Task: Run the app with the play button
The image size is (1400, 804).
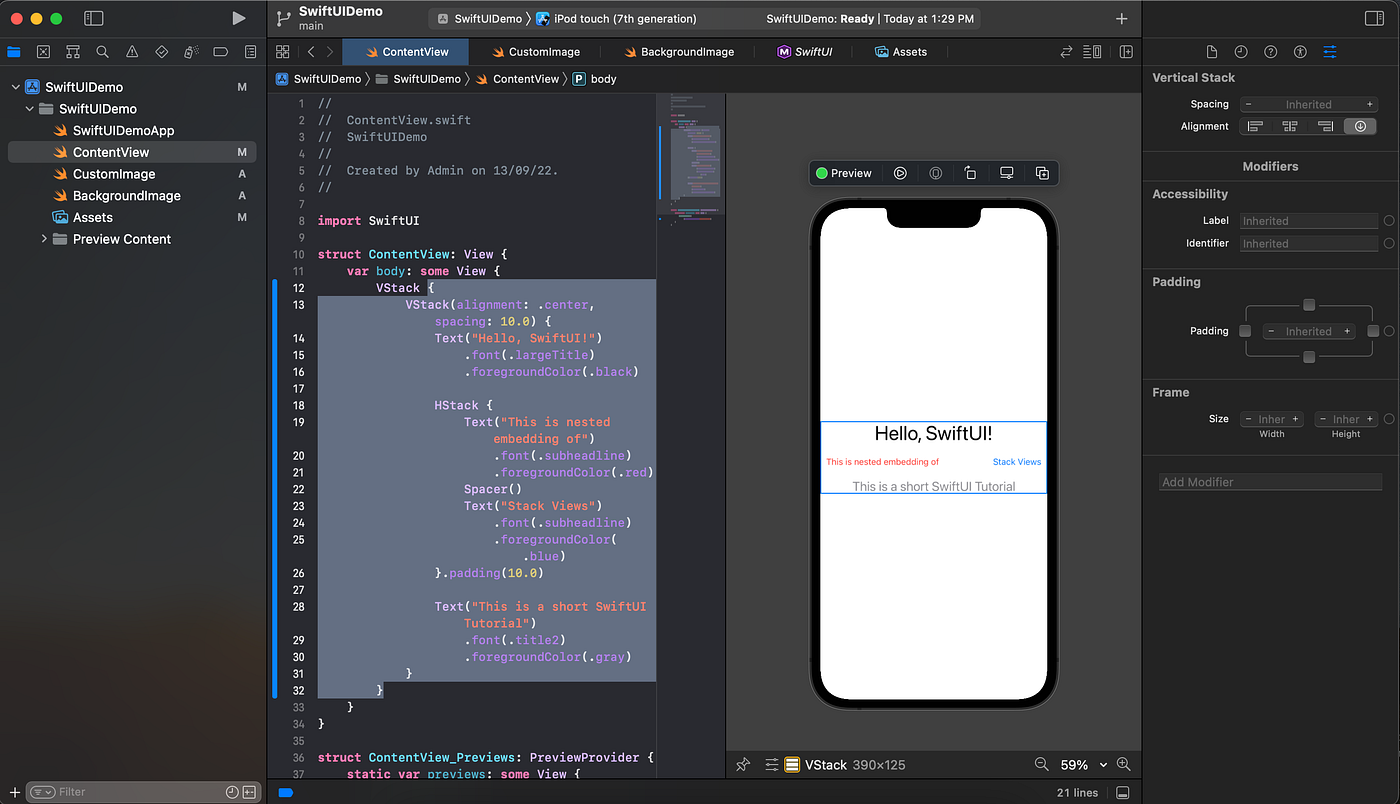Action: click(238, 17)
